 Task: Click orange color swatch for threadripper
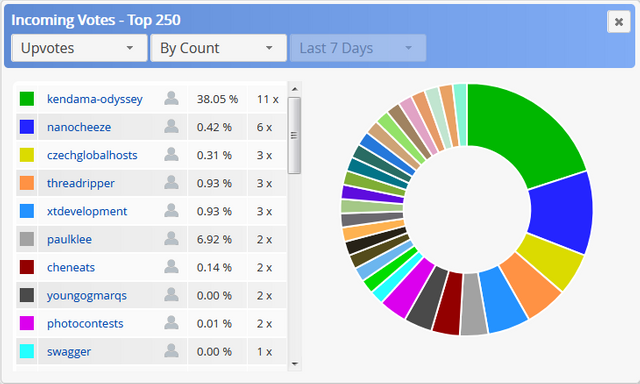27,183
